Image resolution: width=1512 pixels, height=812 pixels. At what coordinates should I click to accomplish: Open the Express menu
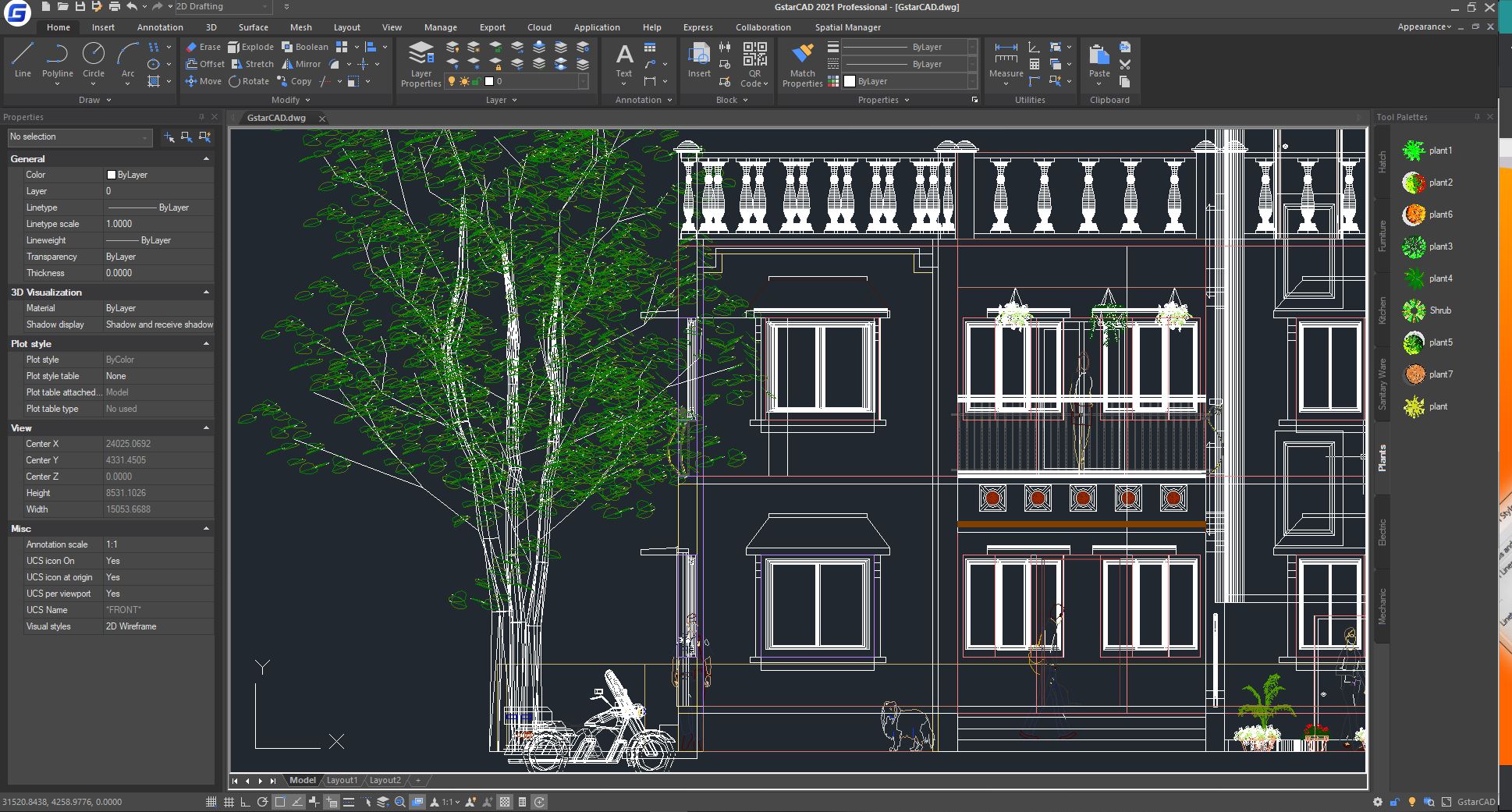pyautogui.click(x=697, y=27)
